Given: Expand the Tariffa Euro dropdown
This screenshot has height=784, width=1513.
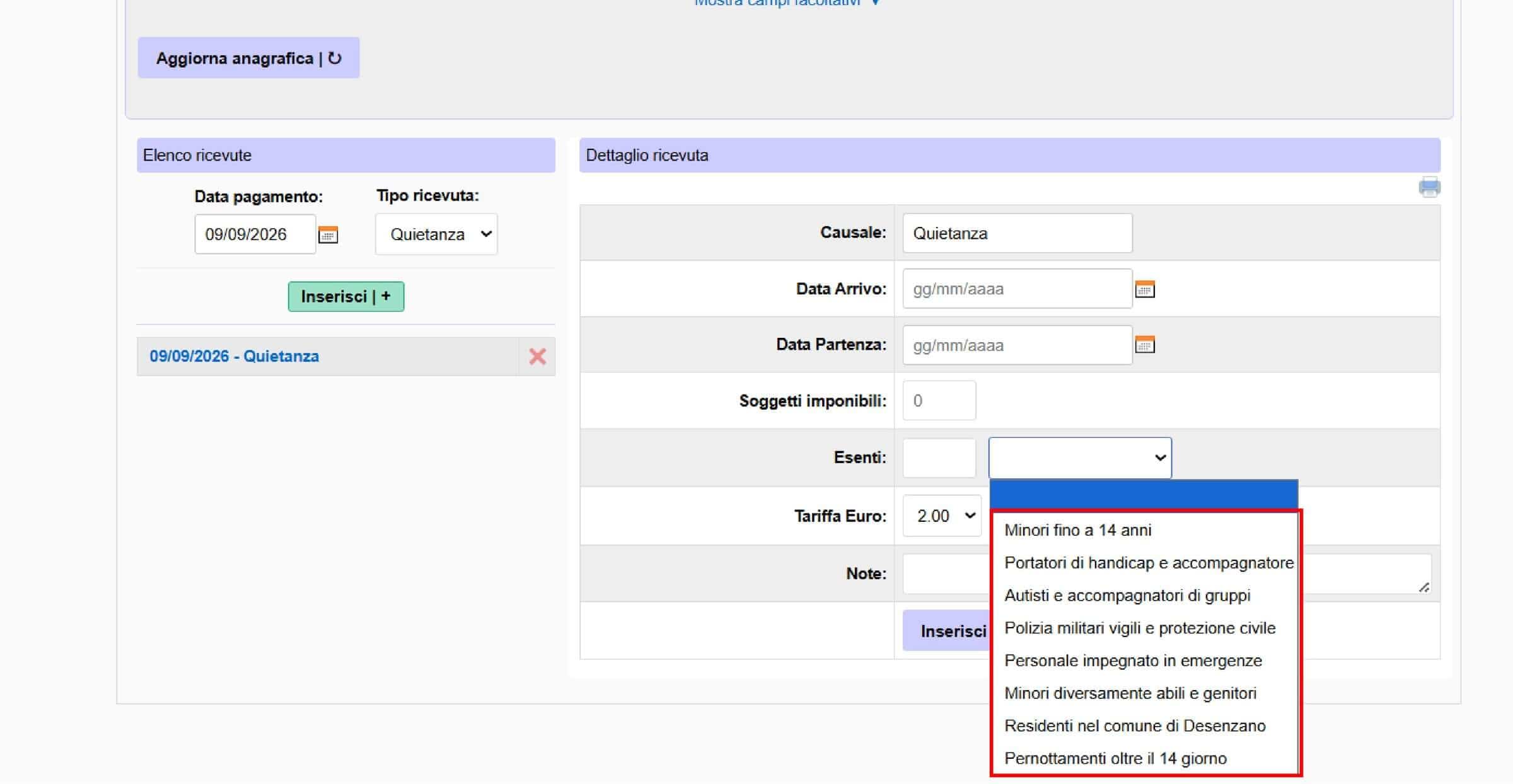Looking at the screenshot, I should (942, 516).
